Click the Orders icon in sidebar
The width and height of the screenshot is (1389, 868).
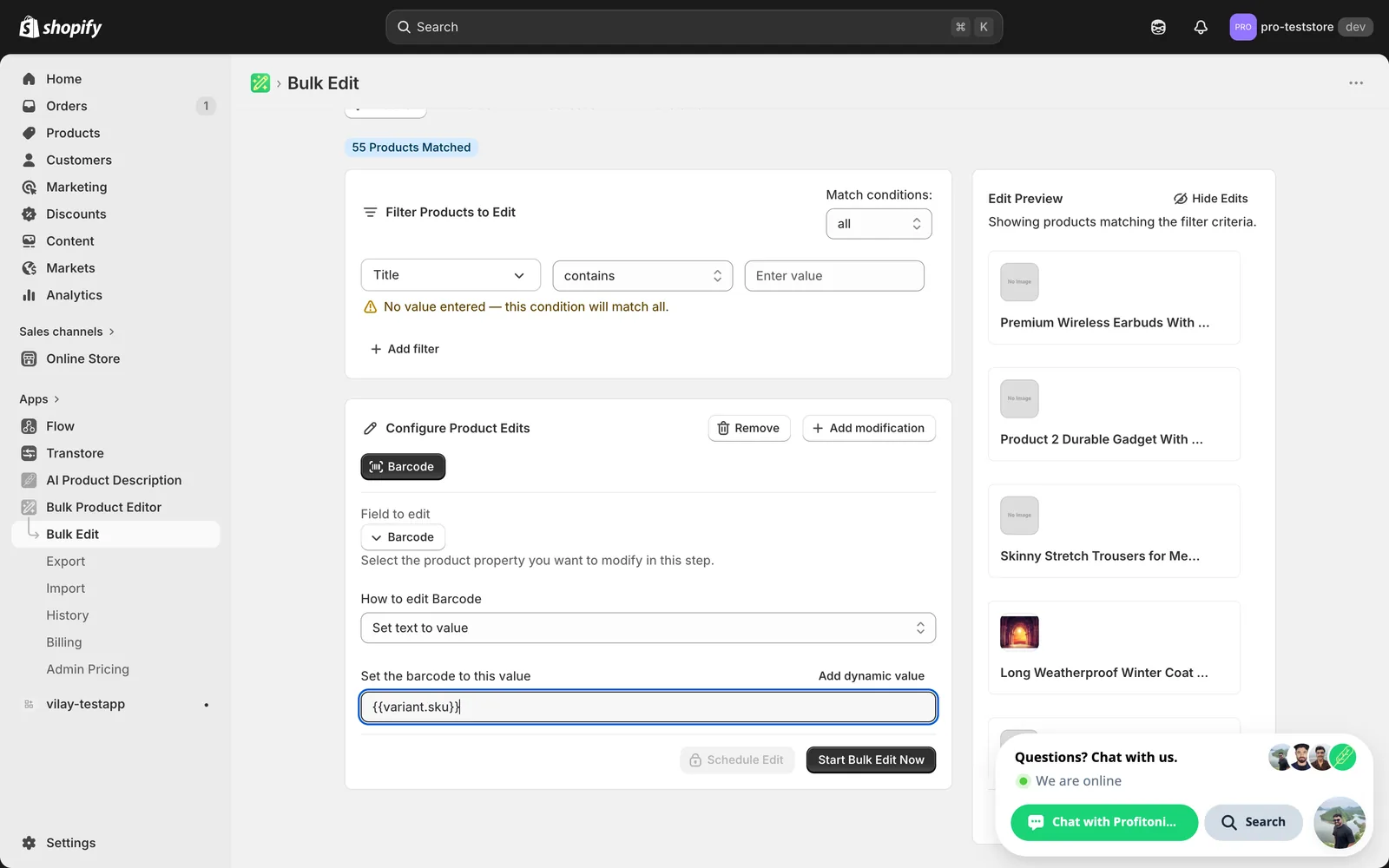click(30, 106)
